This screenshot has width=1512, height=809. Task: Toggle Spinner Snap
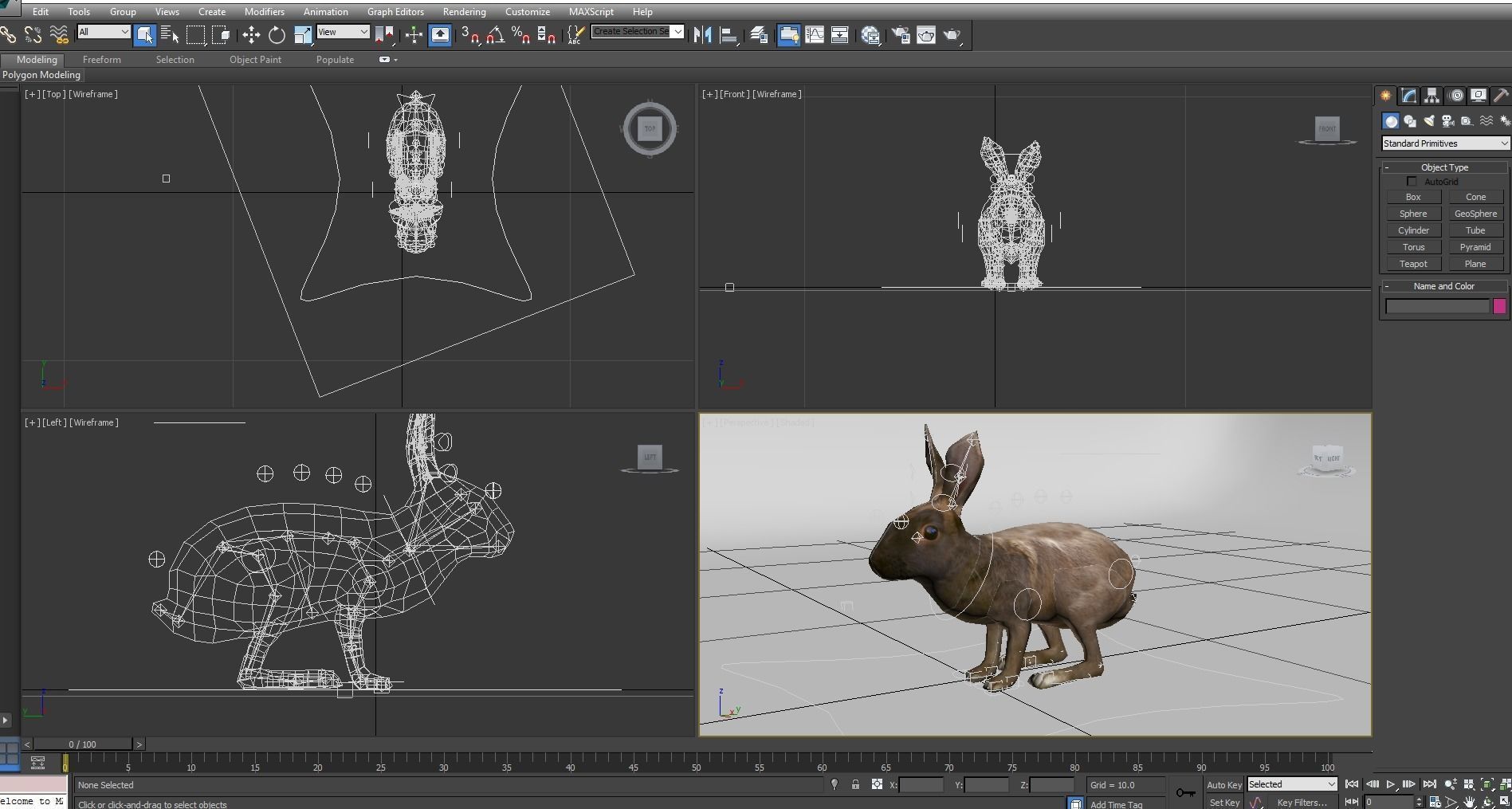point(547,34)
